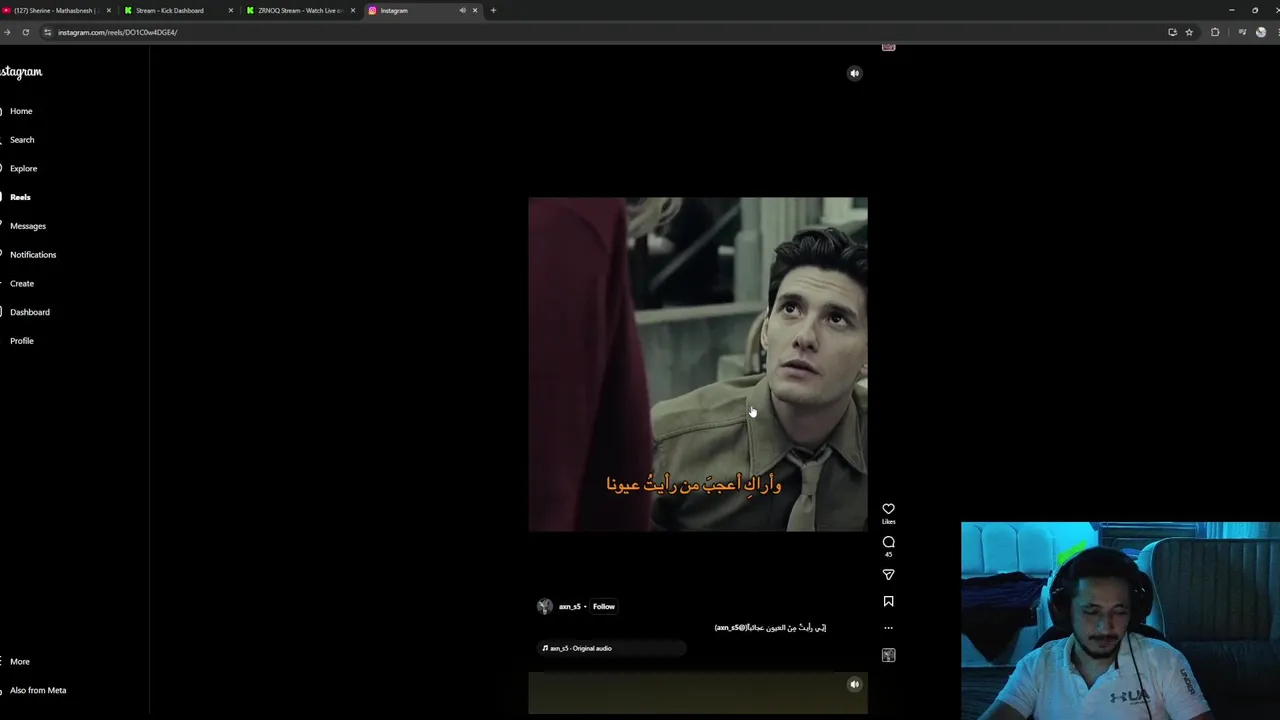1280x720 pixels.
Task: Close the Instagram tab
Action: [475, 10]
